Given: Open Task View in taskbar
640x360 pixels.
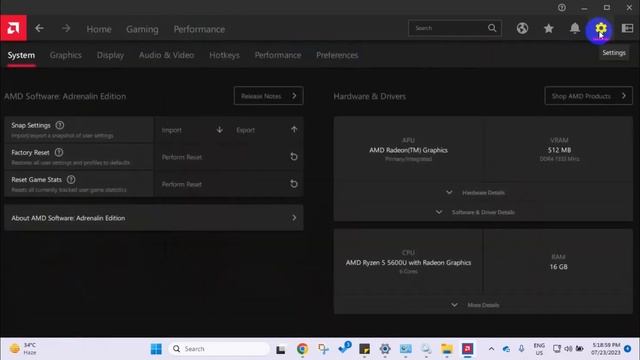Looking at the screenshot, I should coord(281,349).
